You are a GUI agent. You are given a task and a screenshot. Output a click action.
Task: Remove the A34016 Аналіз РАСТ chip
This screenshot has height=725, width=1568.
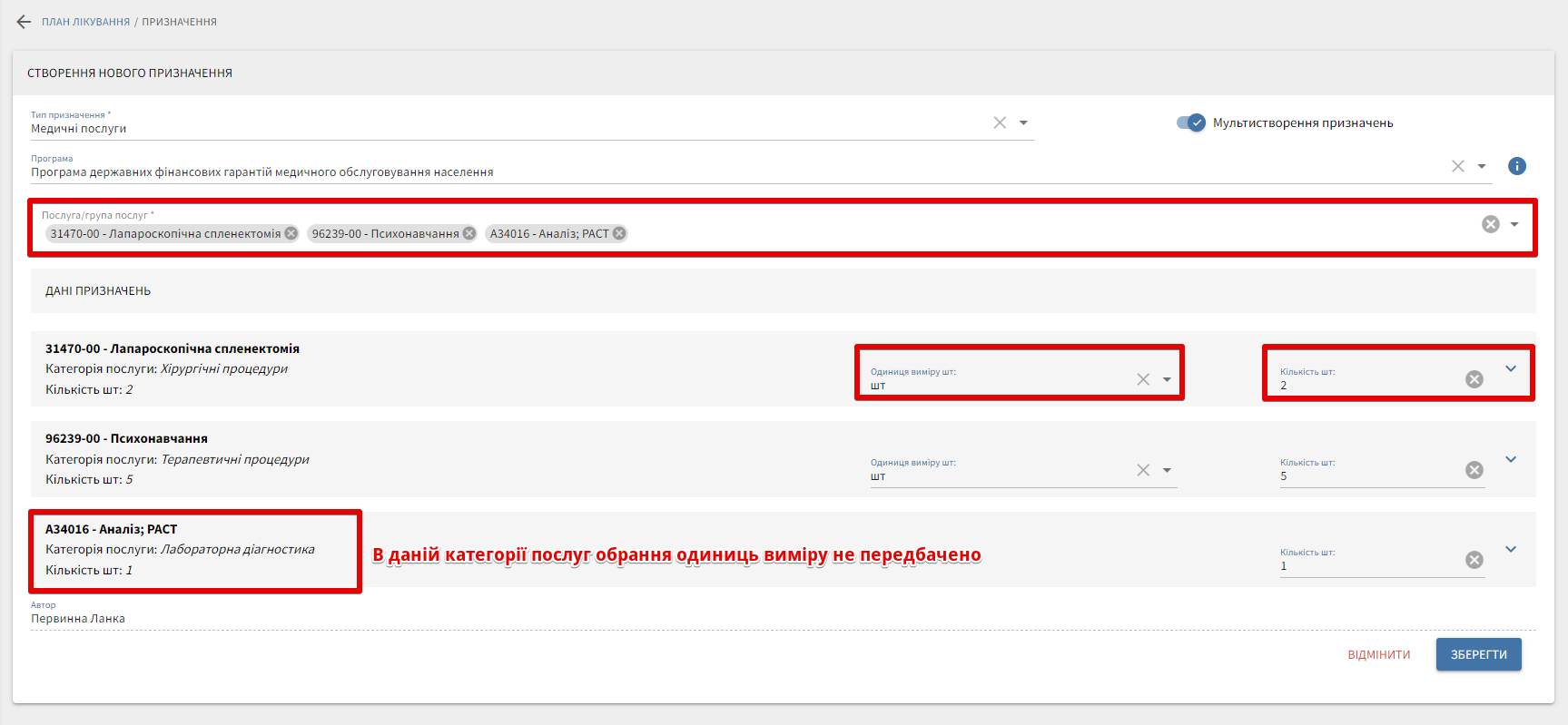click(x=619, y=233)
